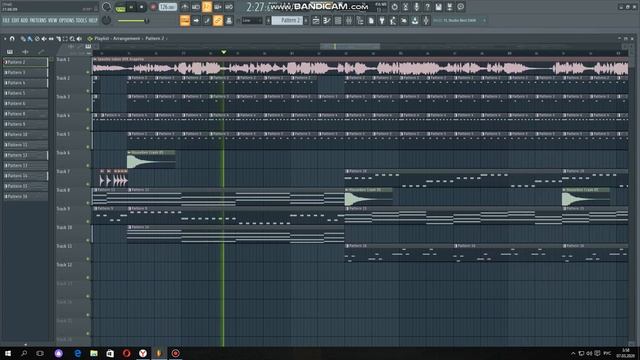
Task: Click the one-click audio recording microphone icon
Action: 416,7
